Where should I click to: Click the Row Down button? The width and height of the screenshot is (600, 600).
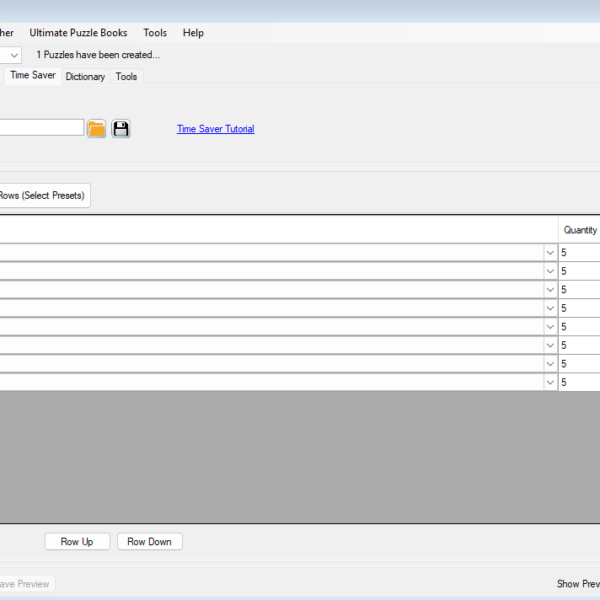pyautogui.click(x=149, y=542)
